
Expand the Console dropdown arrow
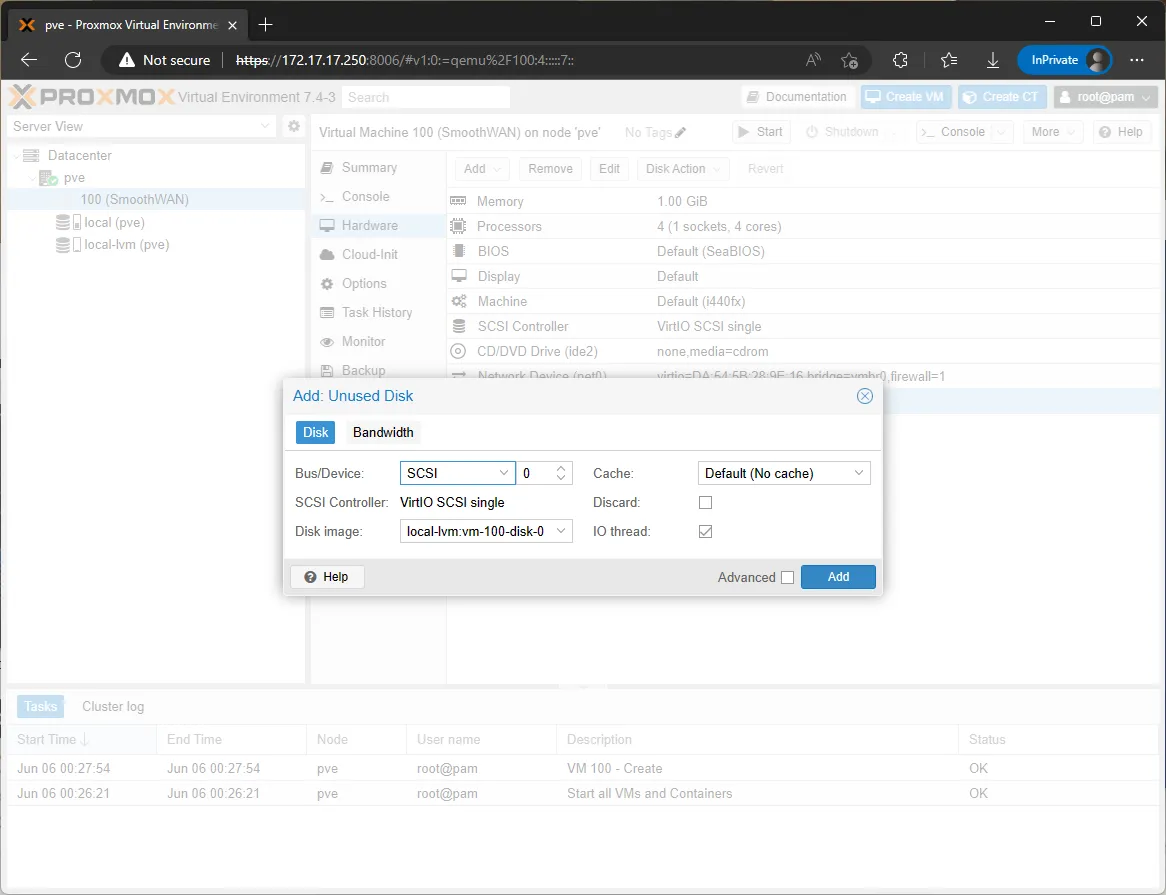(1002, 132)
